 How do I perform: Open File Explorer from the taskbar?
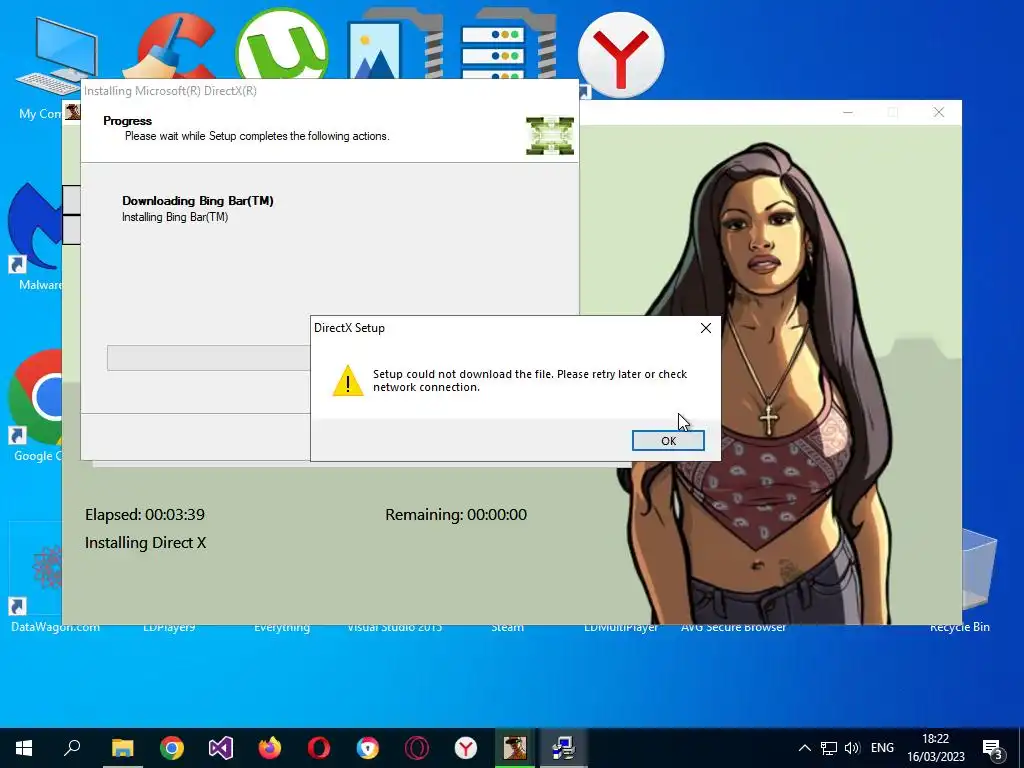122,748
